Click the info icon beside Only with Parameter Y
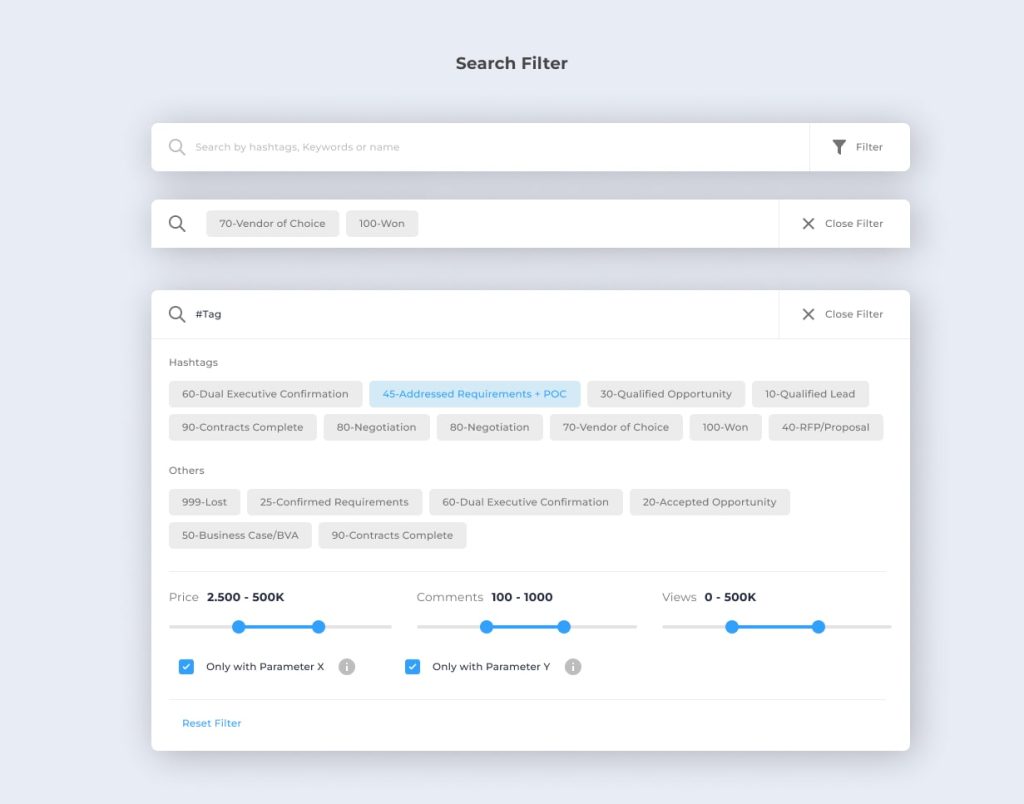Viewport: 1024px width, 804px height. tap(573, 666)
